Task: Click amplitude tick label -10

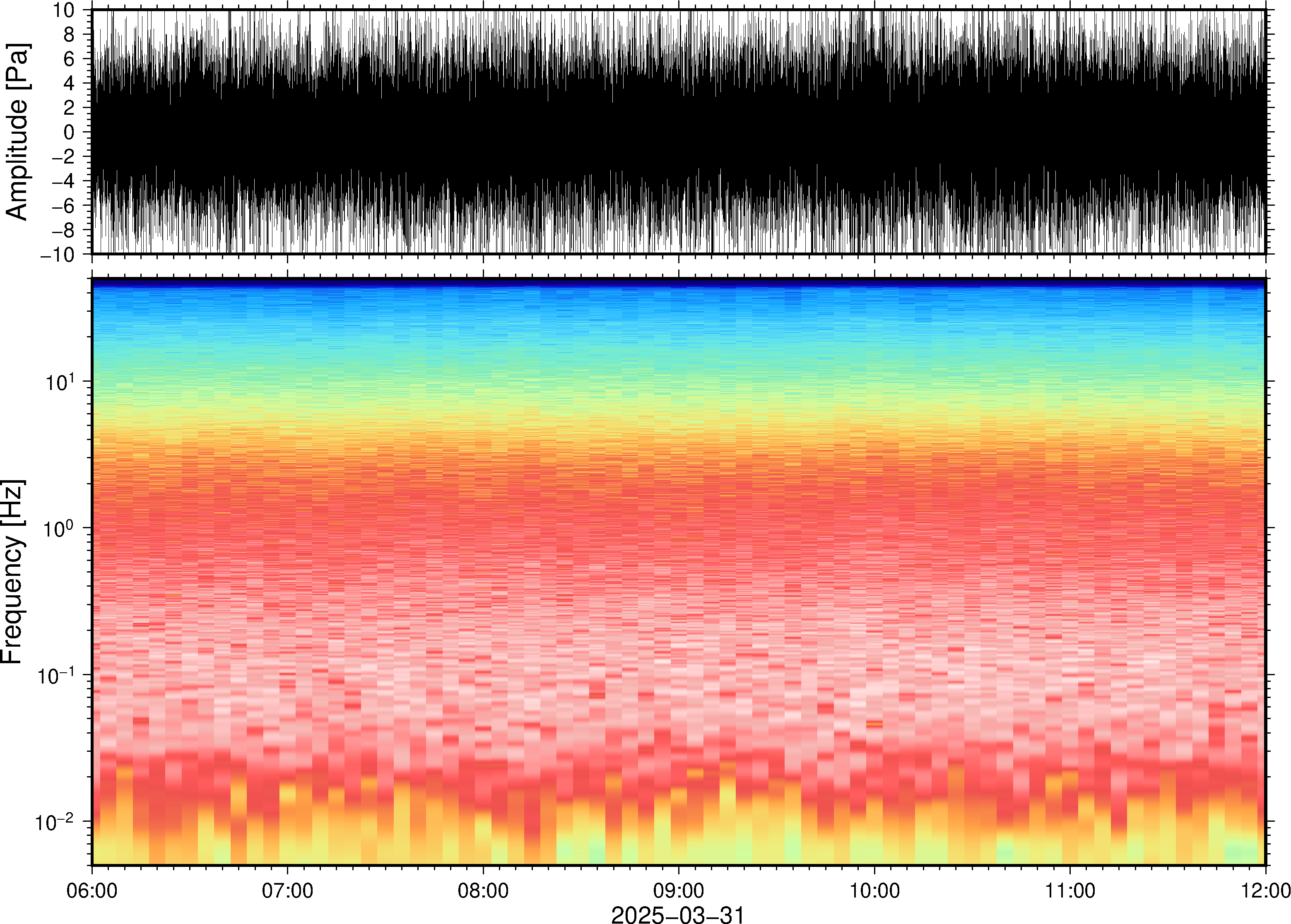Action: (58, 254)
